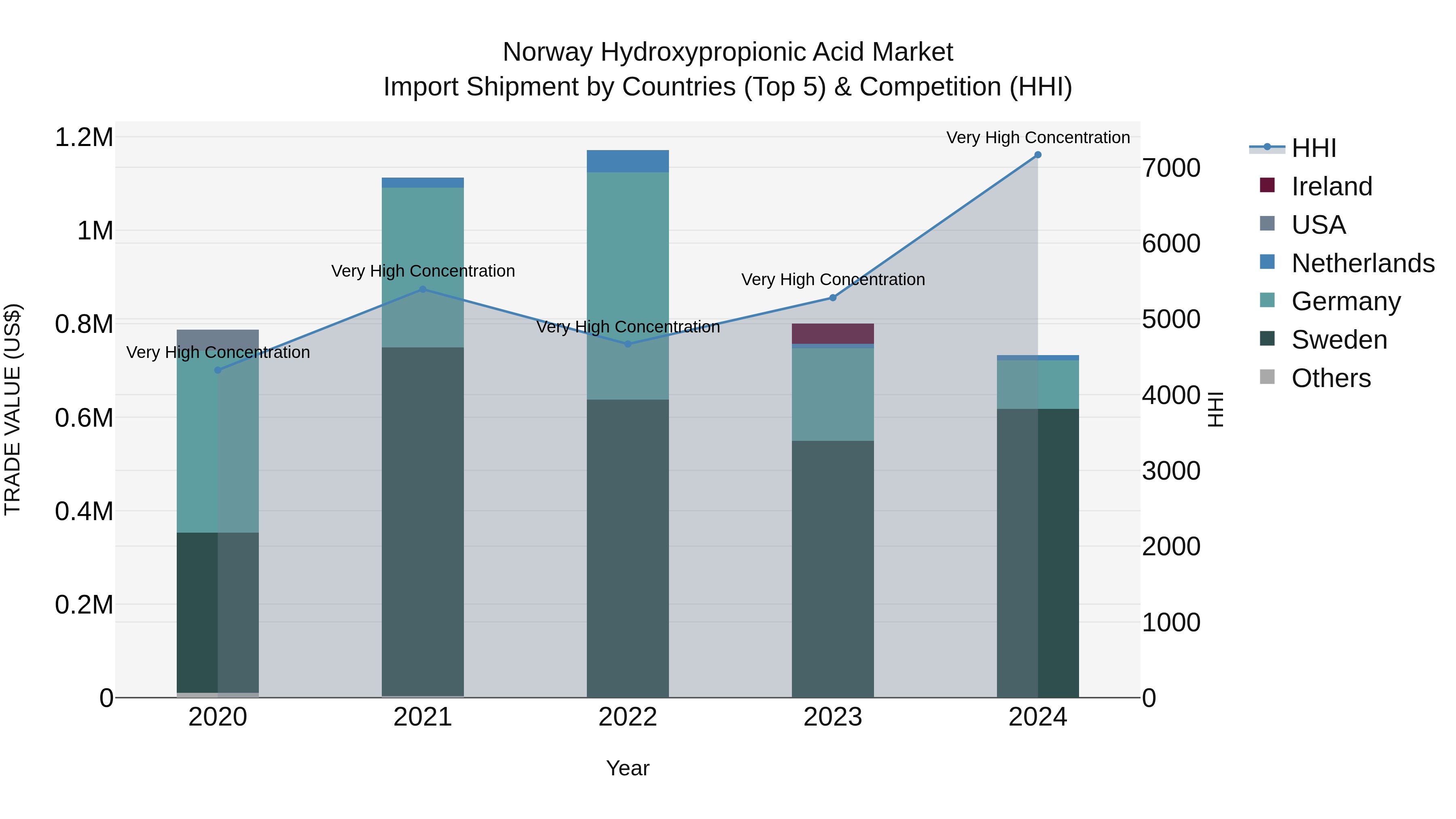Click the 0.8M trade value tick
Image resolution: width=1456 pixels, height=819 pixels.
84,324
